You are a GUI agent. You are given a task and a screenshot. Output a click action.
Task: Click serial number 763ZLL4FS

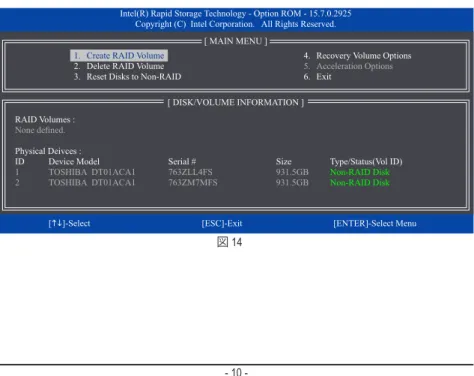coord(190,172)
